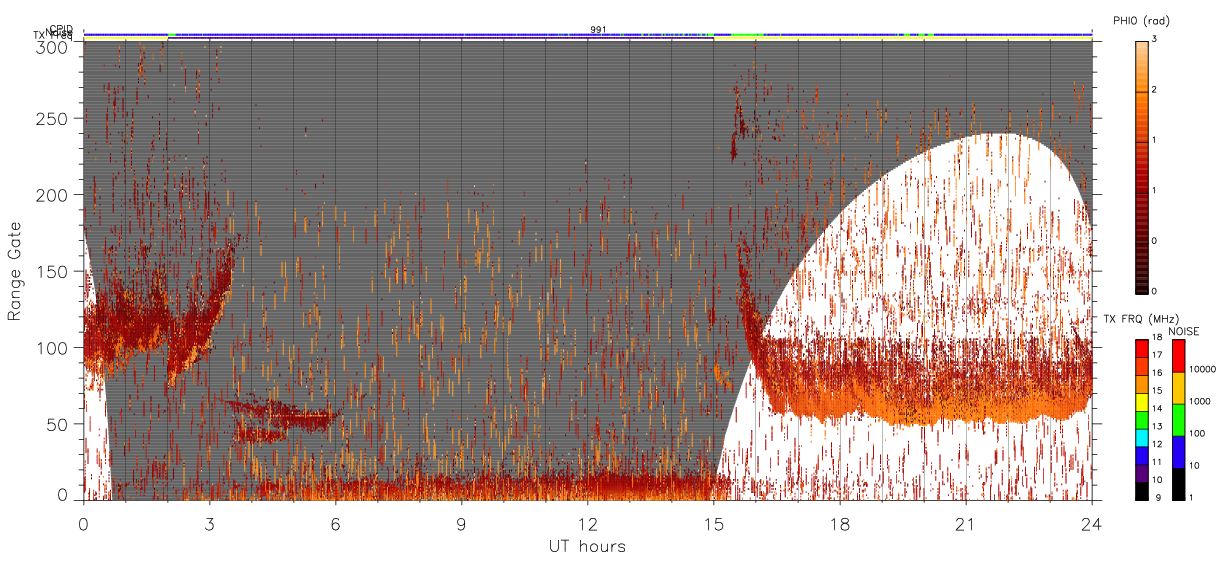Click the 'UT hours' axis label

click(x=587, y=546)
